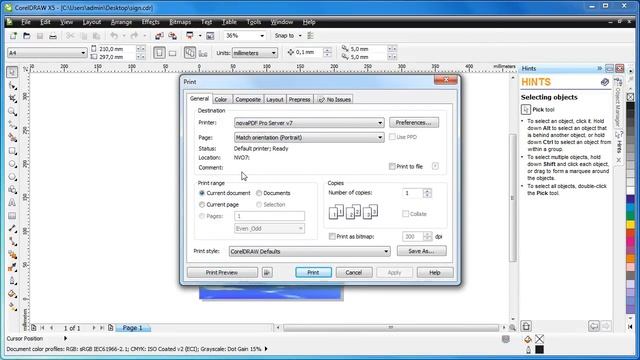This screenshot has height=360, width=640.
Task: Click the Hints panel help icon
Action: [x=604, y=82]
